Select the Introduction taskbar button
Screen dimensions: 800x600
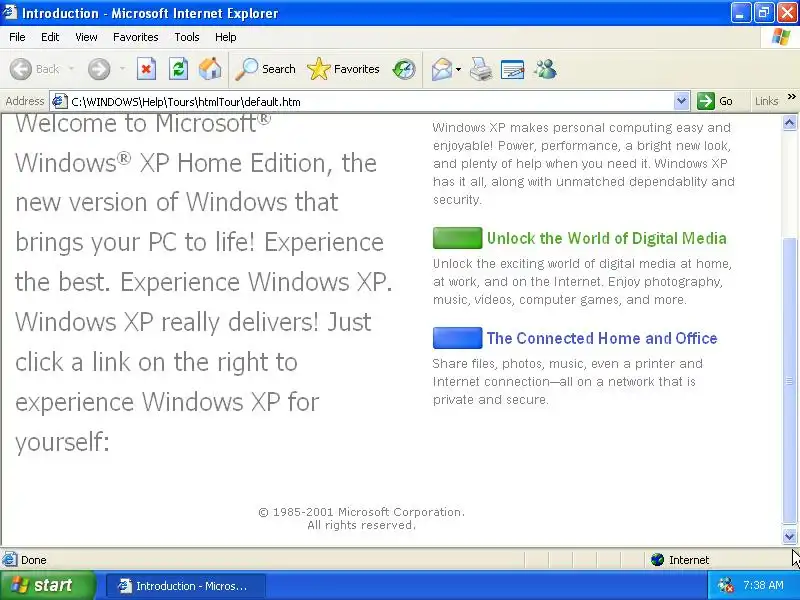[x=186, y=586]
